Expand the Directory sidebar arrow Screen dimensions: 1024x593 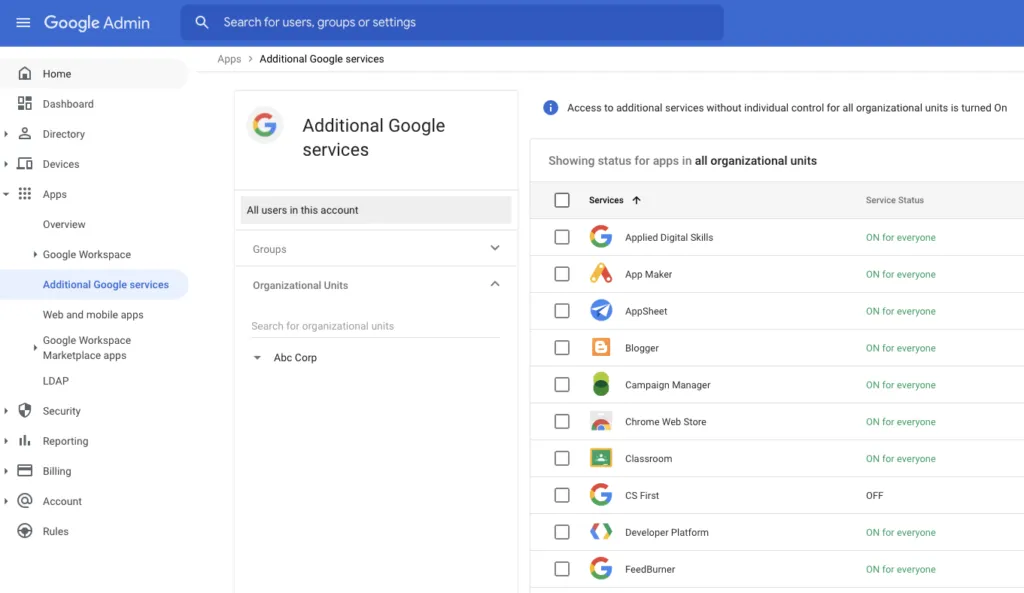point(6,134)
